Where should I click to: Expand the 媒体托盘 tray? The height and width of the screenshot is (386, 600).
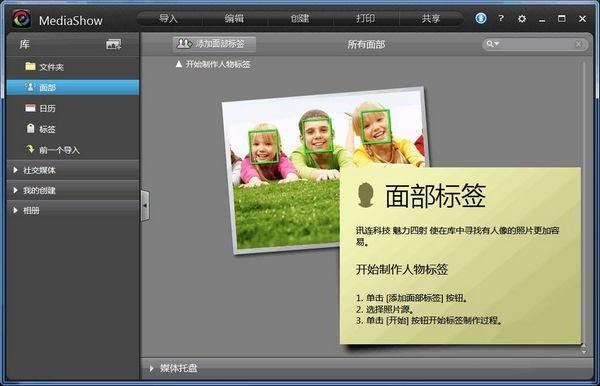point(152,368)
